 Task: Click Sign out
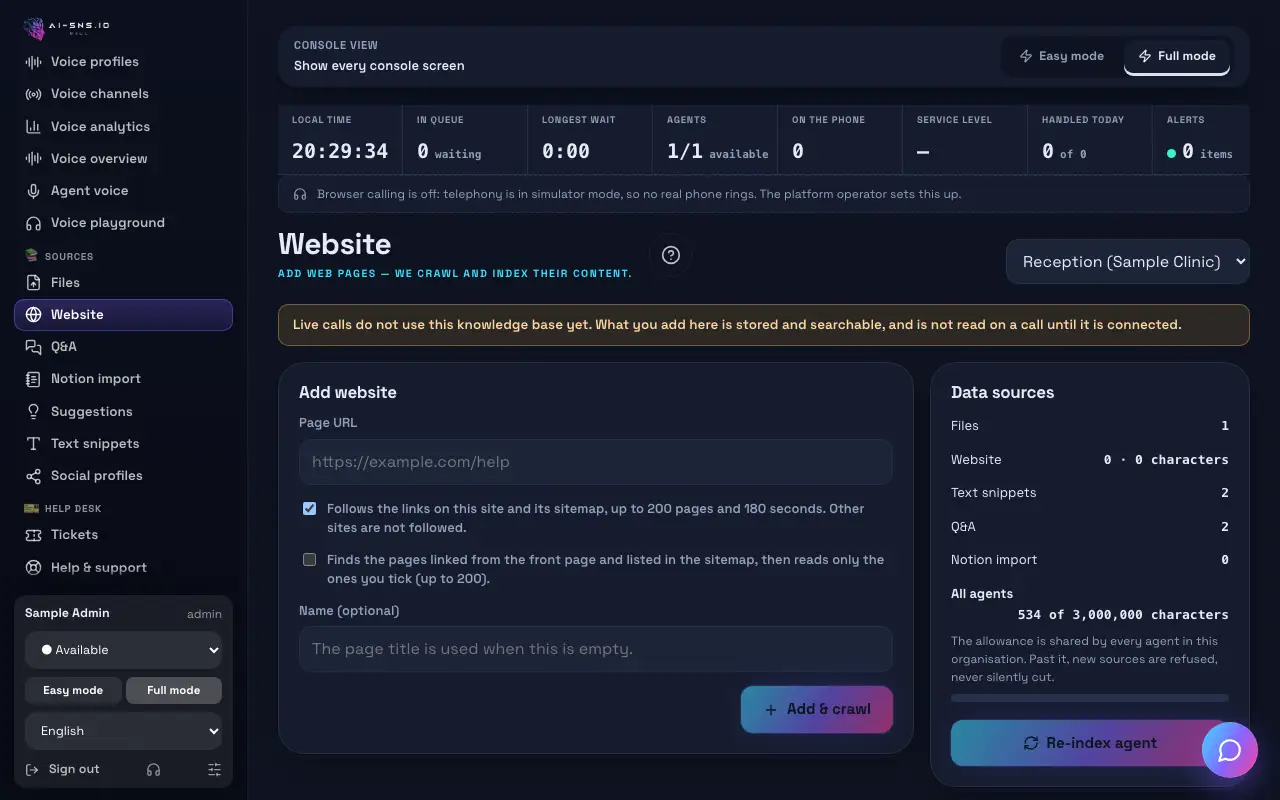coord(62,769)
